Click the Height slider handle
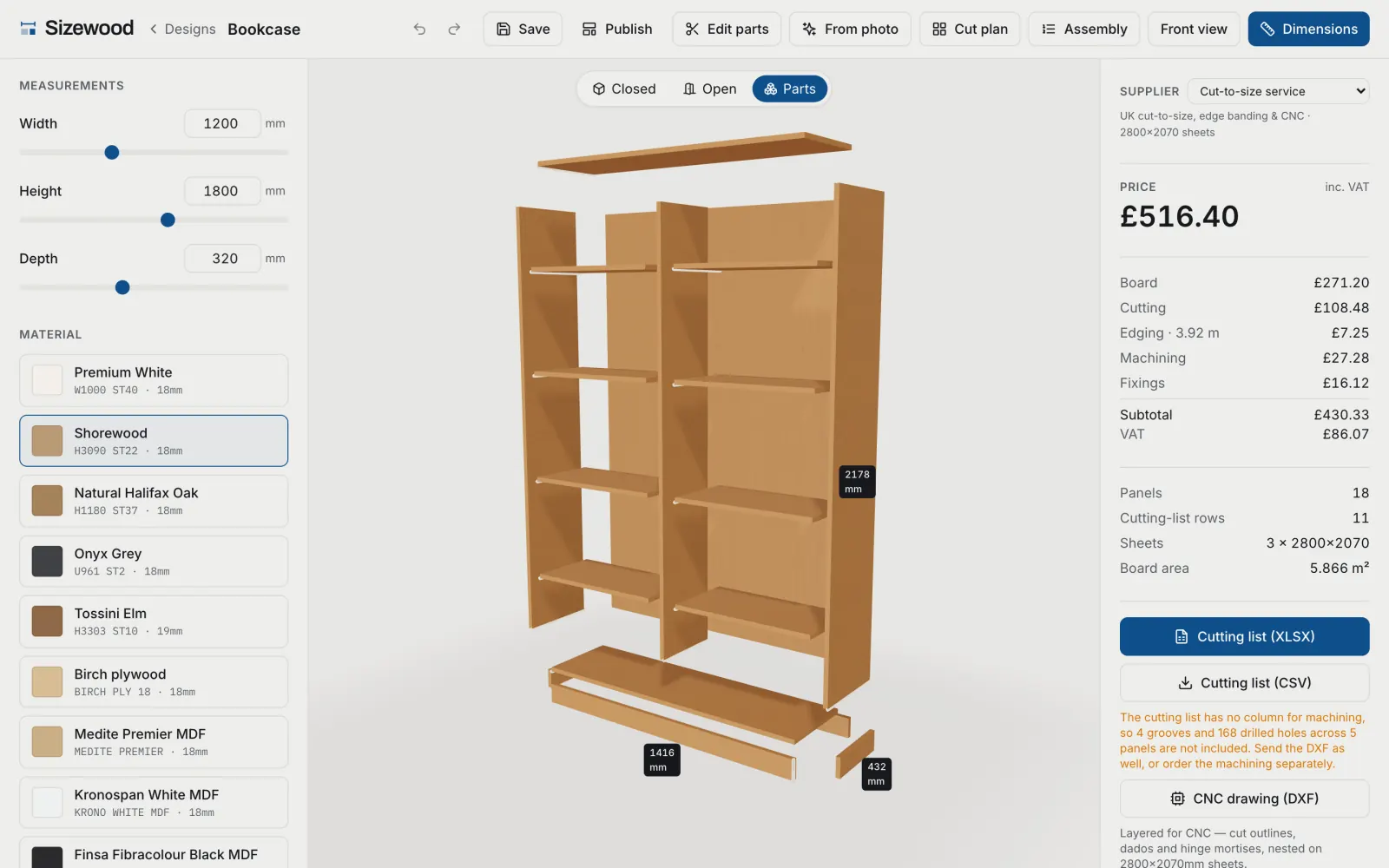The width and height of the screenshot is (1389, 868). (x=168, y=220)
